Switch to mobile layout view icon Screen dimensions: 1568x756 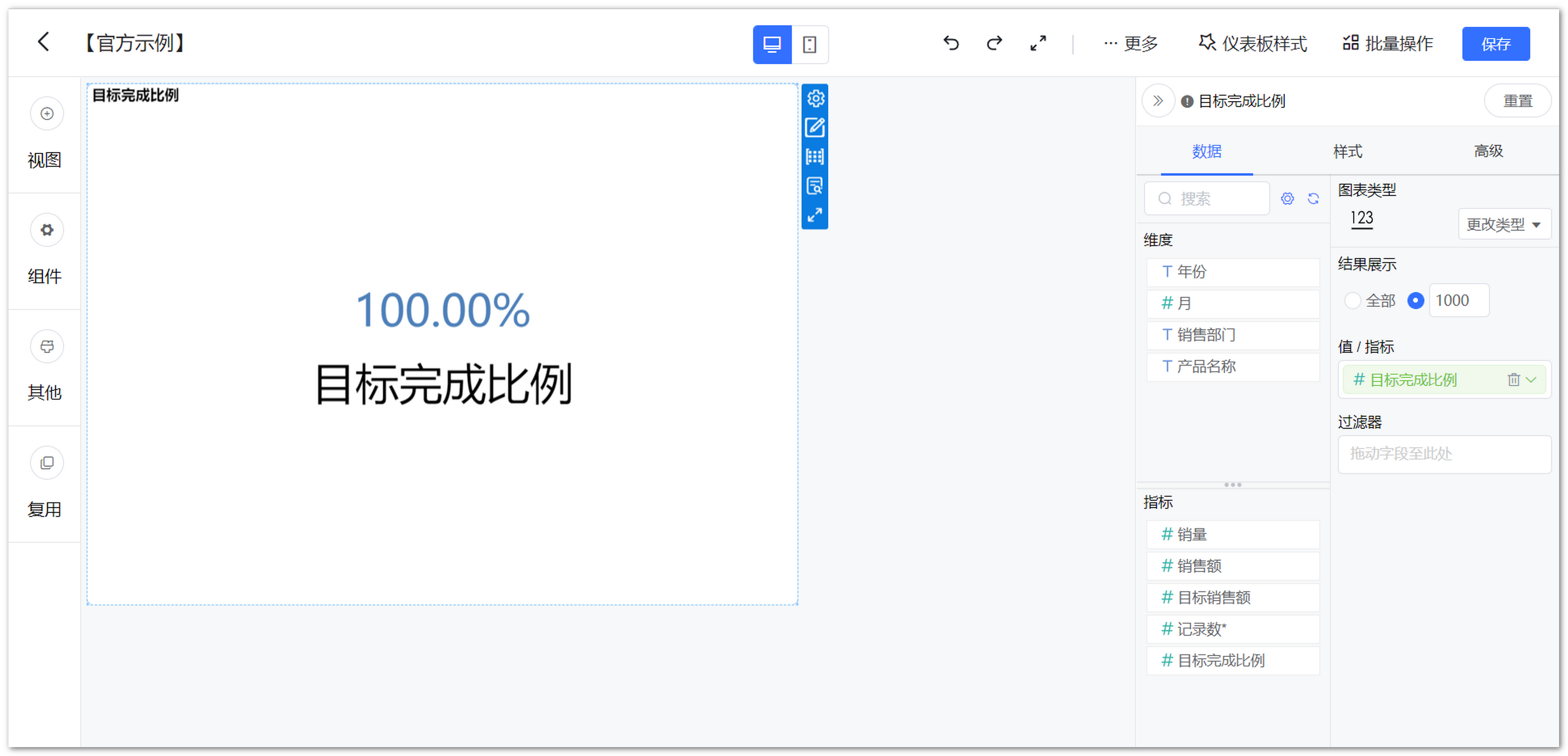809,44
